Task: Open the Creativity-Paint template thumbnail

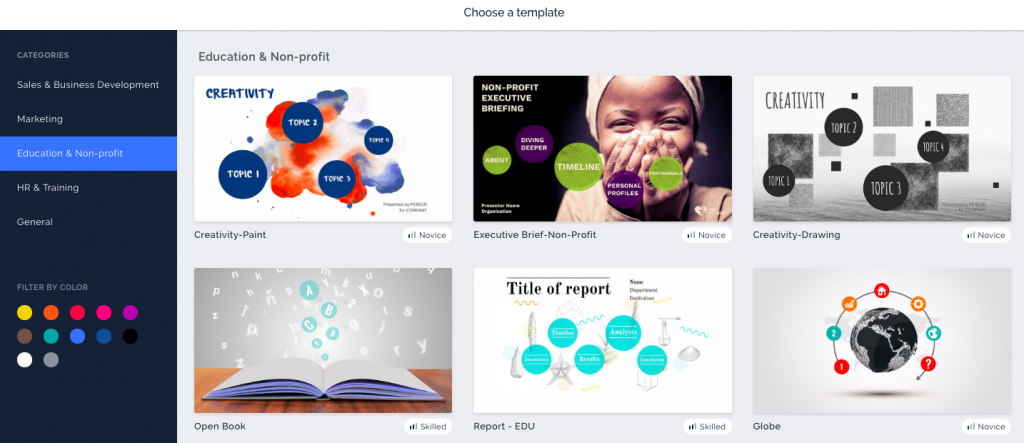Action: click(x=323, y=149)
